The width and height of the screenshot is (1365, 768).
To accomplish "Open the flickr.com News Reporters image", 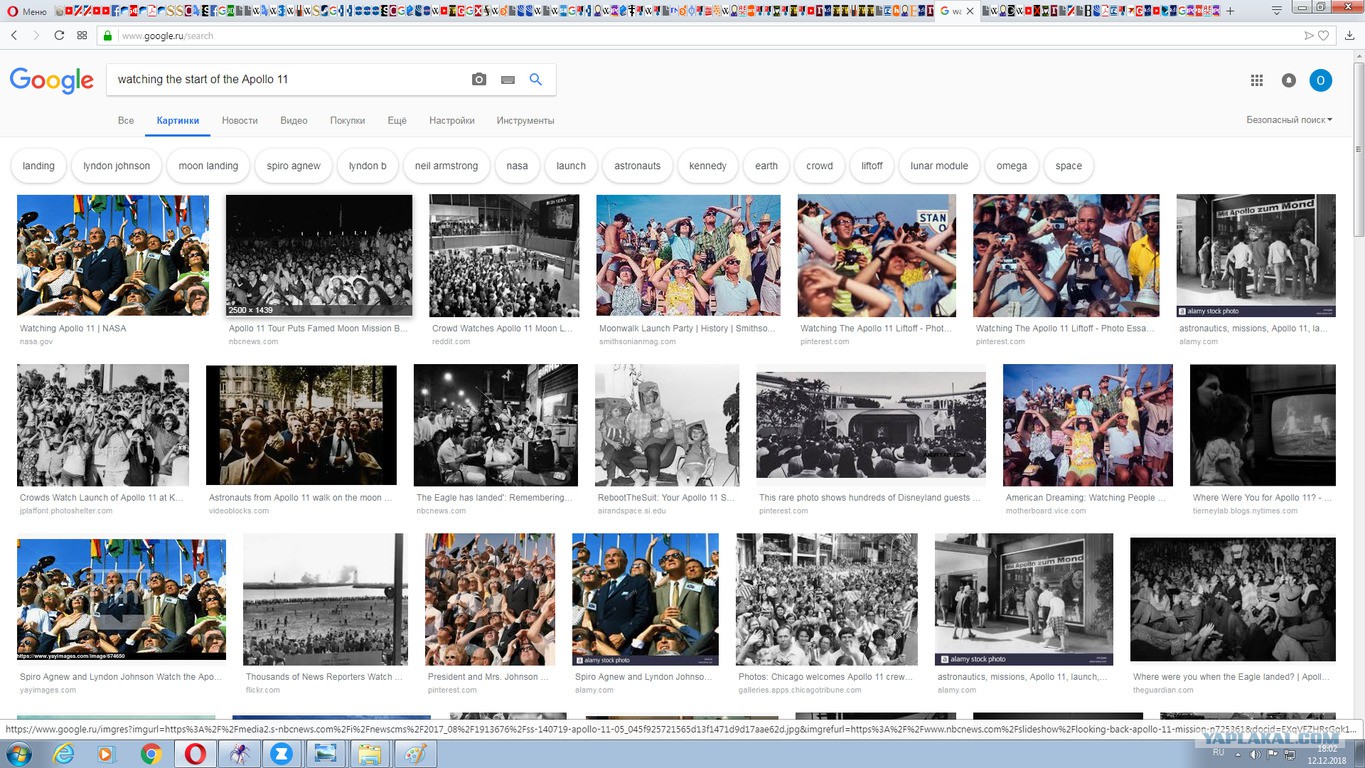I will click(325, 599).
